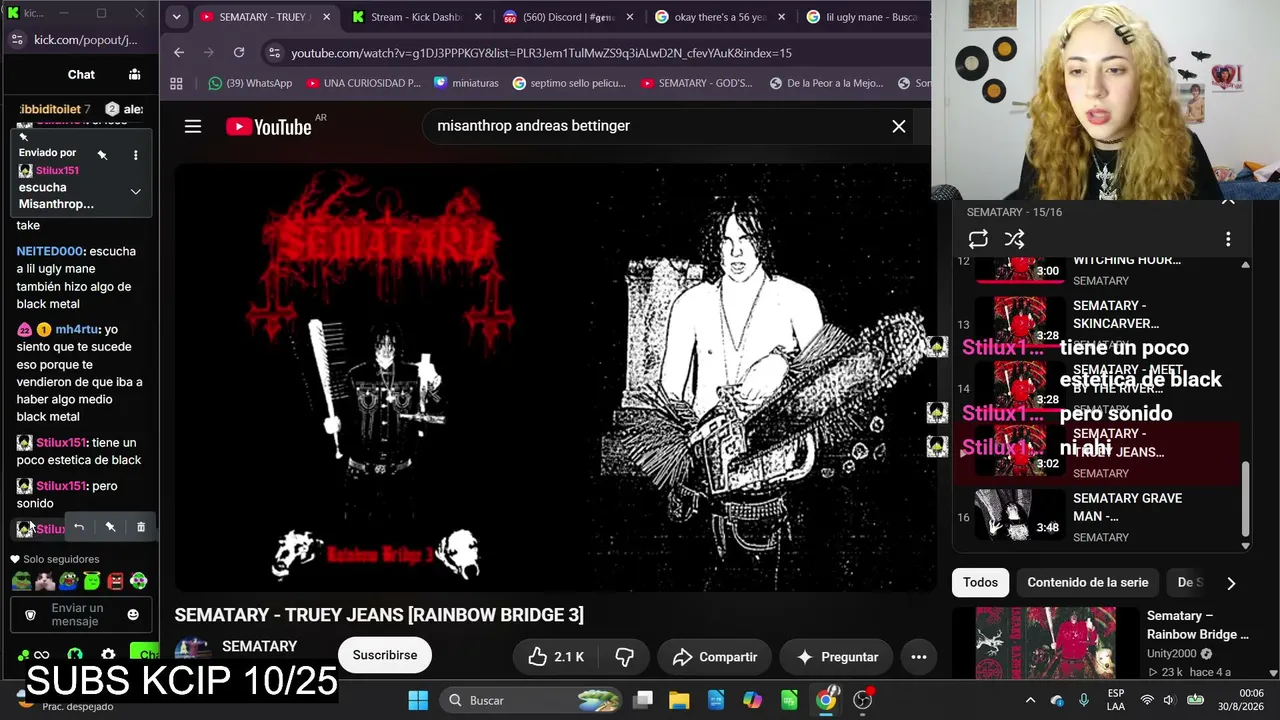Go back in the Chrome browser
Viewport: 1280px width, 720px height.
click(179, 53)
